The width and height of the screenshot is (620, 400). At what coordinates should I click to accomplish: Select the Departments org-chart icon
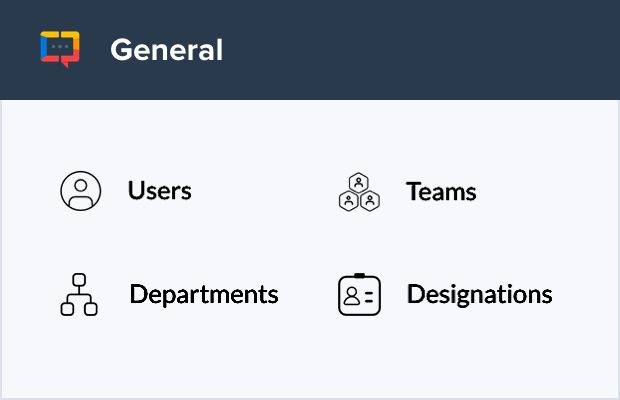point(79,294)
